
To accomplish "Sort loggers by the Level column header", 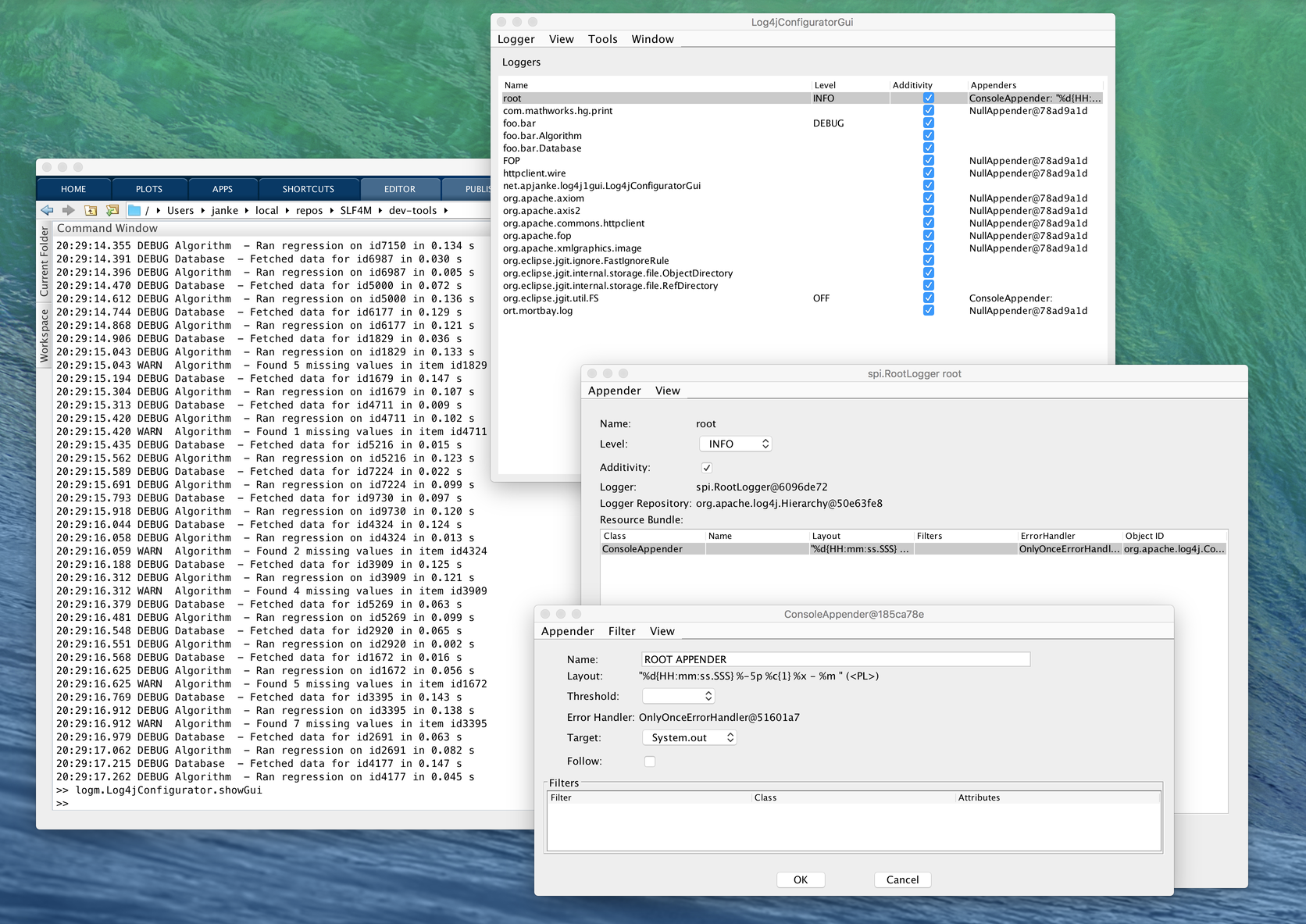I will tap(851, 85).
